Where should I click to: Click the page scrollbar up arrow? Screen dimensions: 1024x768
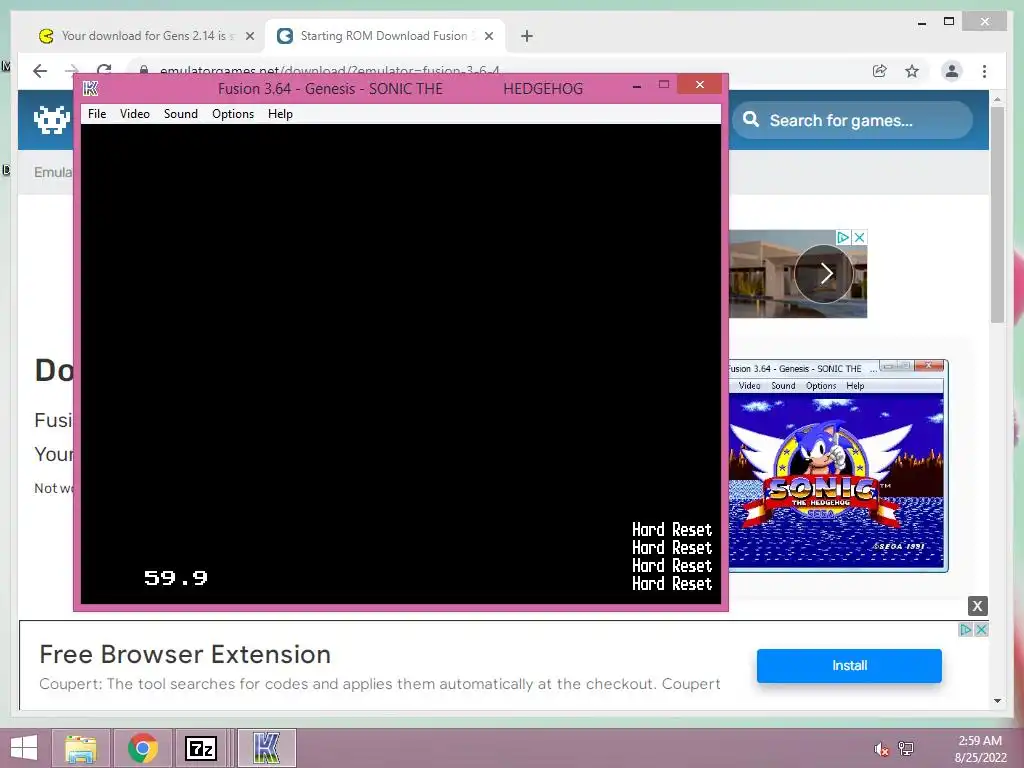tap(997, 99)
